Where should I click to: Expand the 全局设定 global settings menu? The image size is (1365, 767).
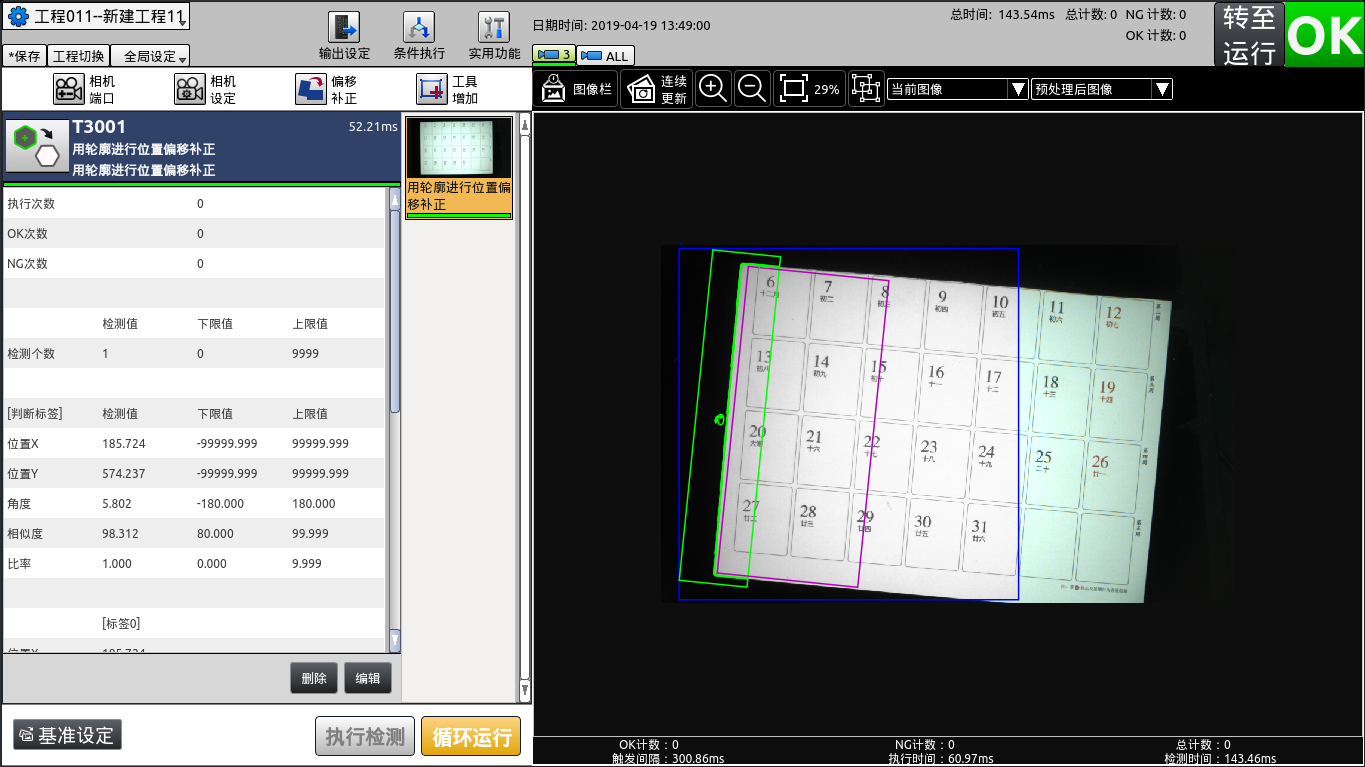click(150, 57)
